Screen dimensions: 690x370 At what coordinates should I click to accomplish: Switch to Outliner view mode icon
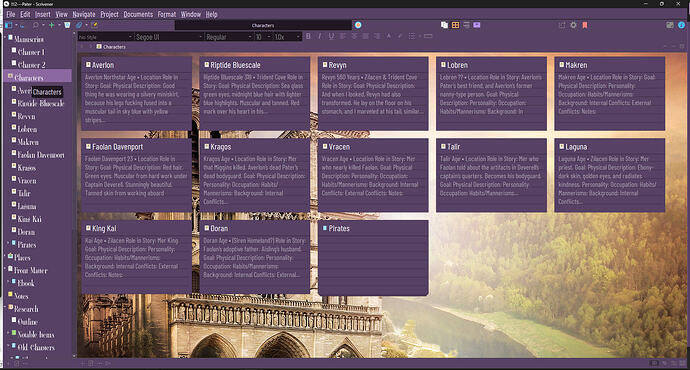pyautogui.click(x=466, y=25)
